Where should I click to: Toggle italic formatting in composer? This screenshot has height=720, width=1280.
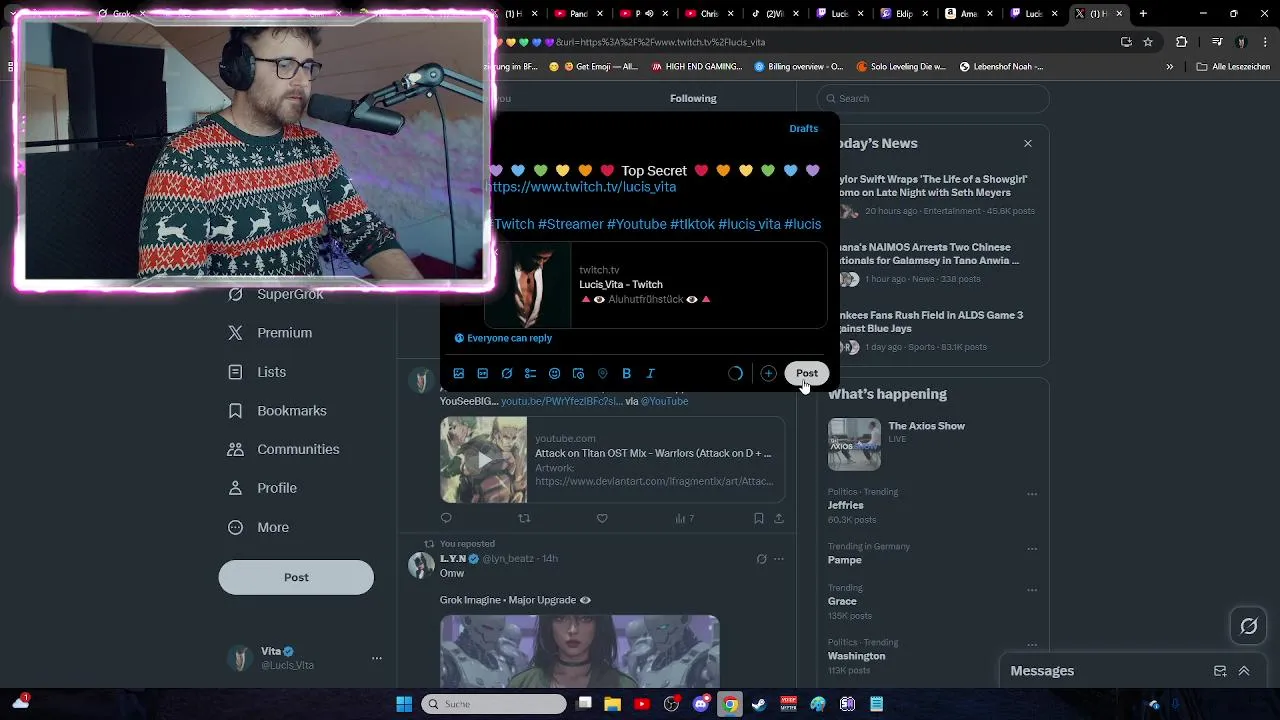[651, 373]
